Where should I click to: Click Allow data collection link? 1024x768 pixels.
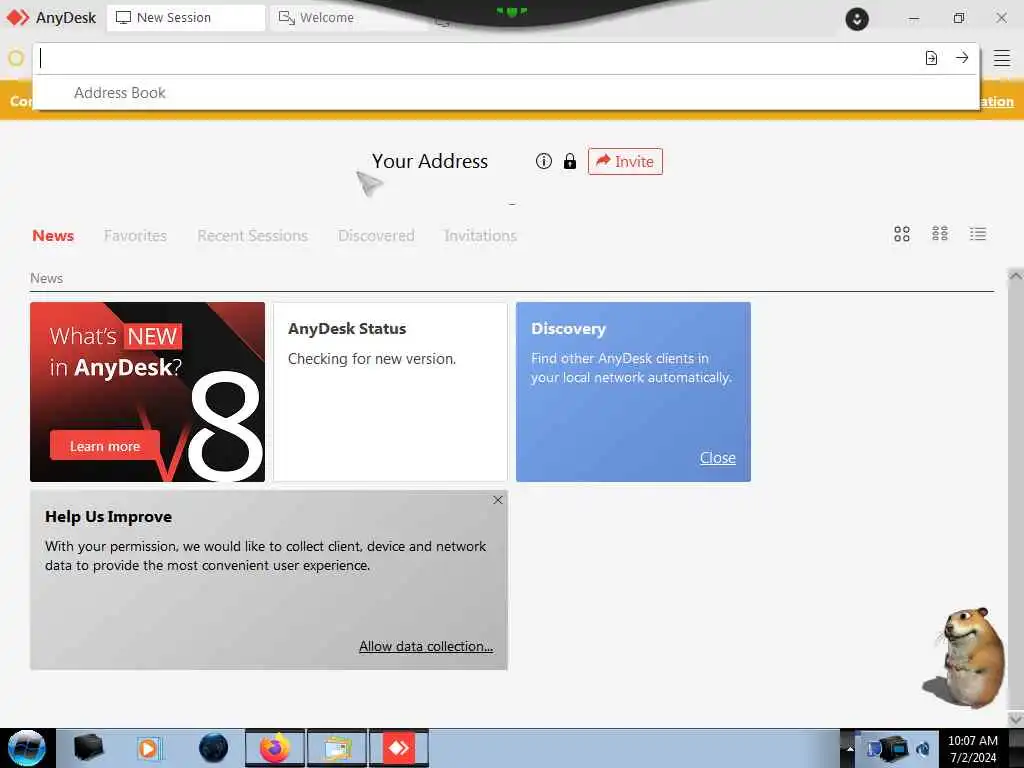(426, 647)
